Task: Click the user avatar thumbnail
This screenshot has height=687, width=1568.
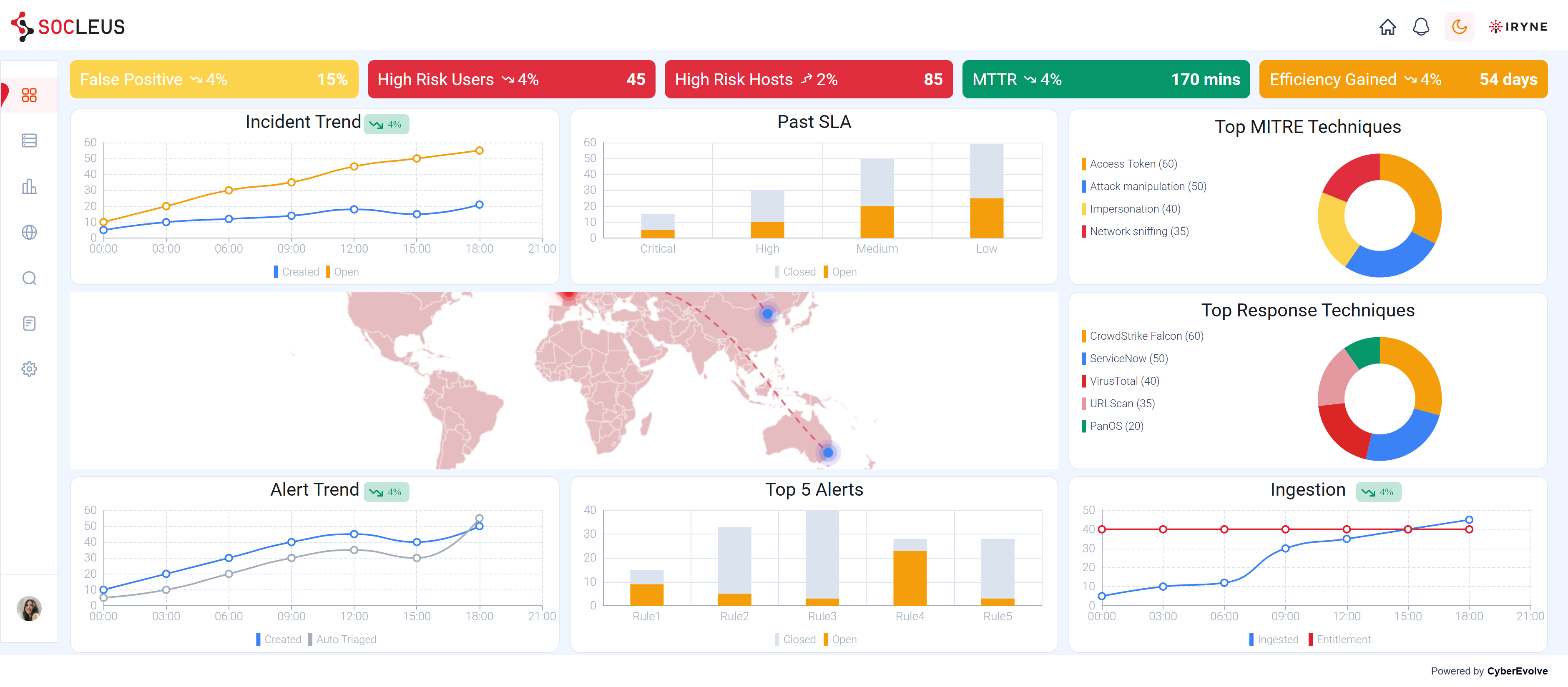Action: (29, 609)
